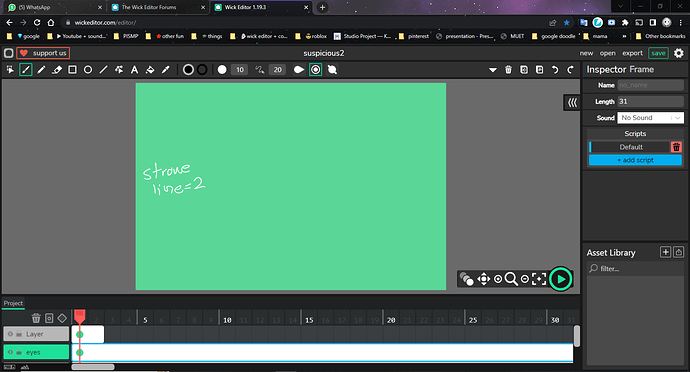
Task: Select the Eraser tool
Action: pyautogui.click(x=57, y=70)
